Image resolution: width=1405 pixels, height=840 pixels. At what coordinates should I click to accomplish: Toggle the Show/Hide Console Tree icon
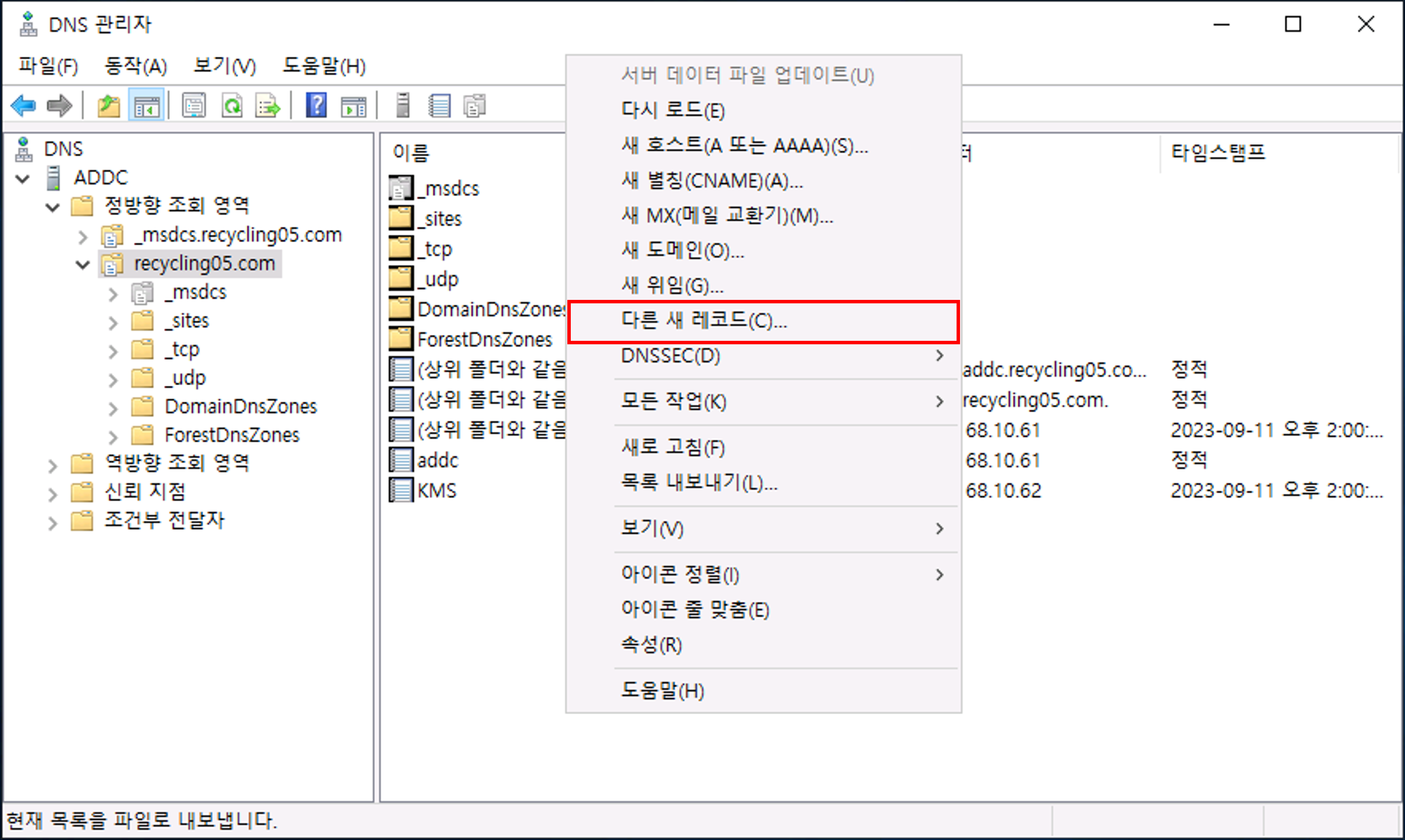[146, 106]
